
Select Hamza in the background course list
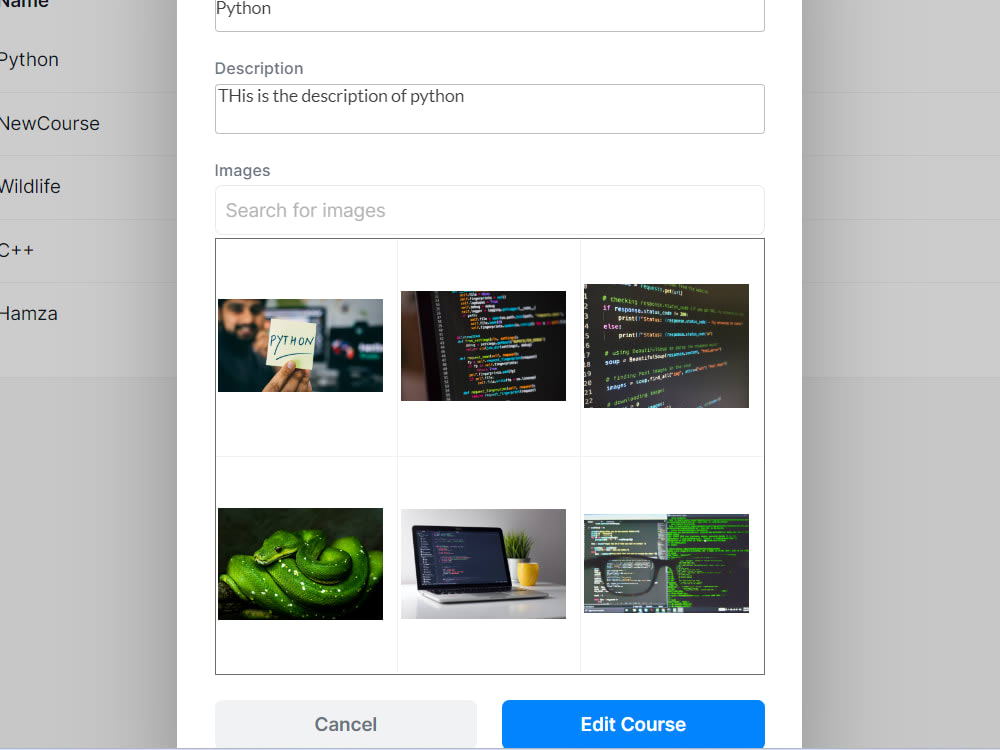(x=29, y=313)
